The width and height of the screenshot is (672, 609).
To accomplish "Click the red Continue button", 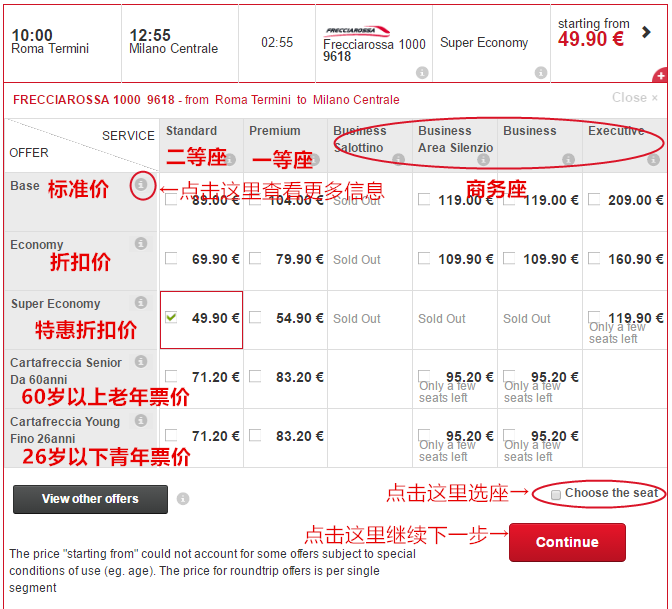I will click(567, 542).
